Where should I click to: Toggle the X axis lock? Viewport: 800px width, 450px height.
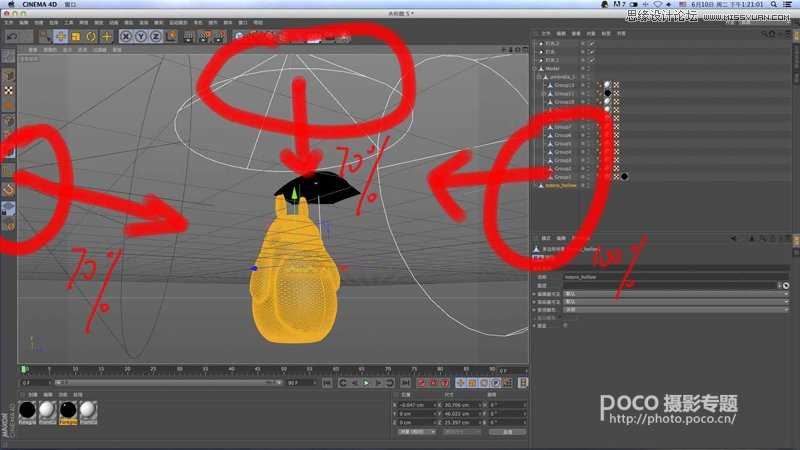(x=126, y=36)
